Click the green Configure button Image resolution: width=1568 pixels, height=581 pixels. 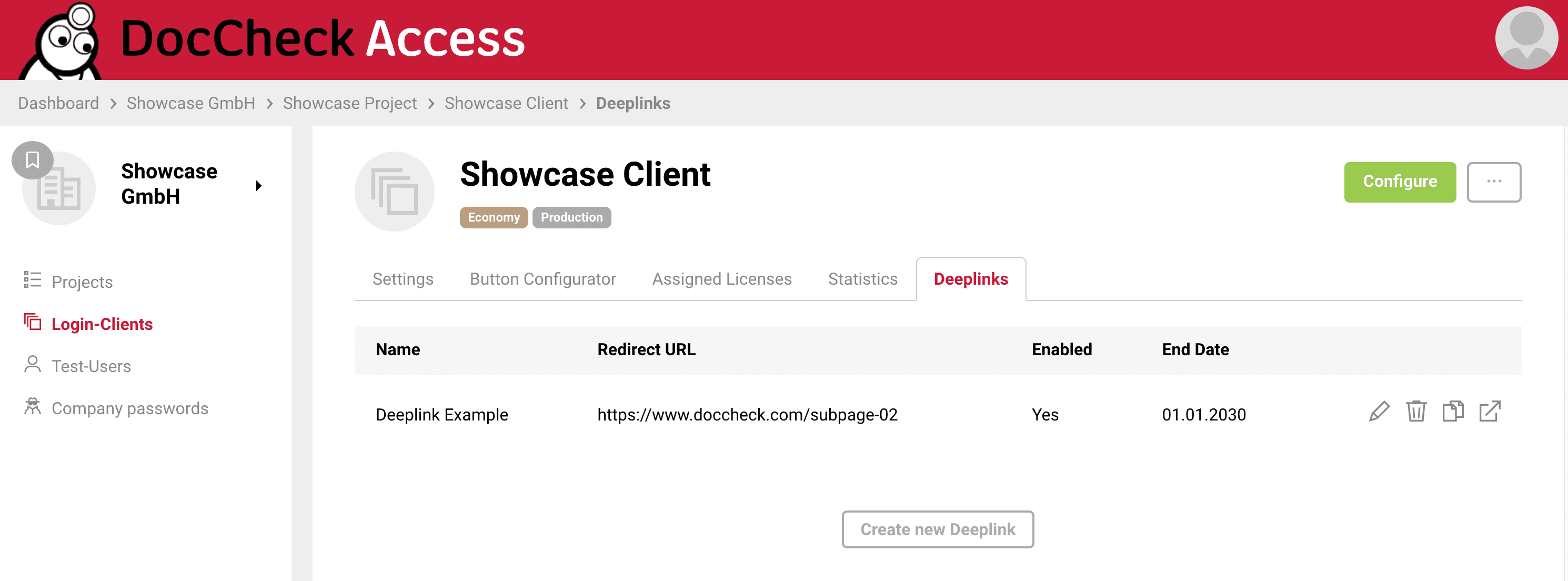(1400, 182)
